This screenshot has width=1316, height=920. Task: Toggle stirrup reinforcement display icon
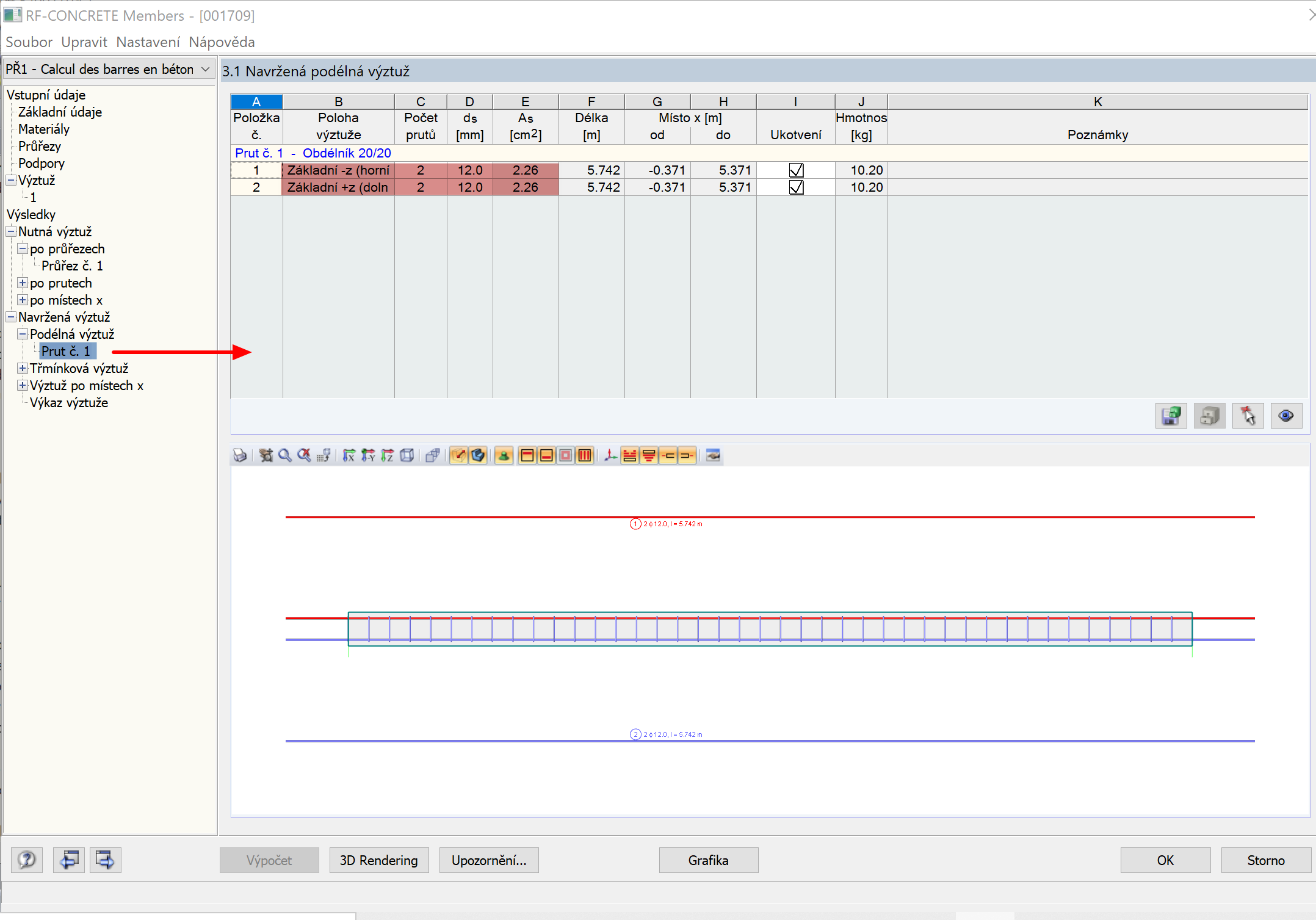(x=585, y=455)
